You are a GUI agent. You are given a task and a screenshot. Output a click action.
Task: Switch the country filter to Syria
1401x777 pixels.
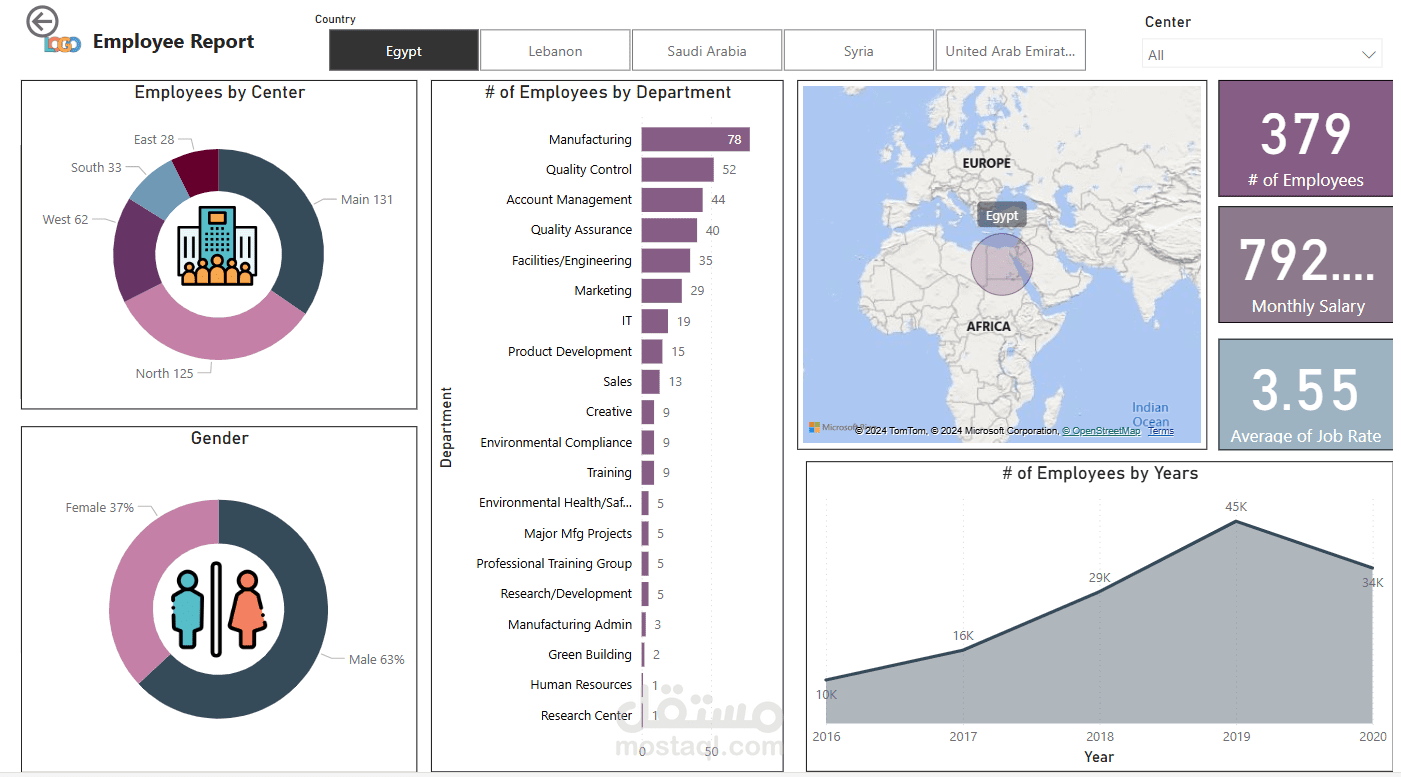point(858,49)
